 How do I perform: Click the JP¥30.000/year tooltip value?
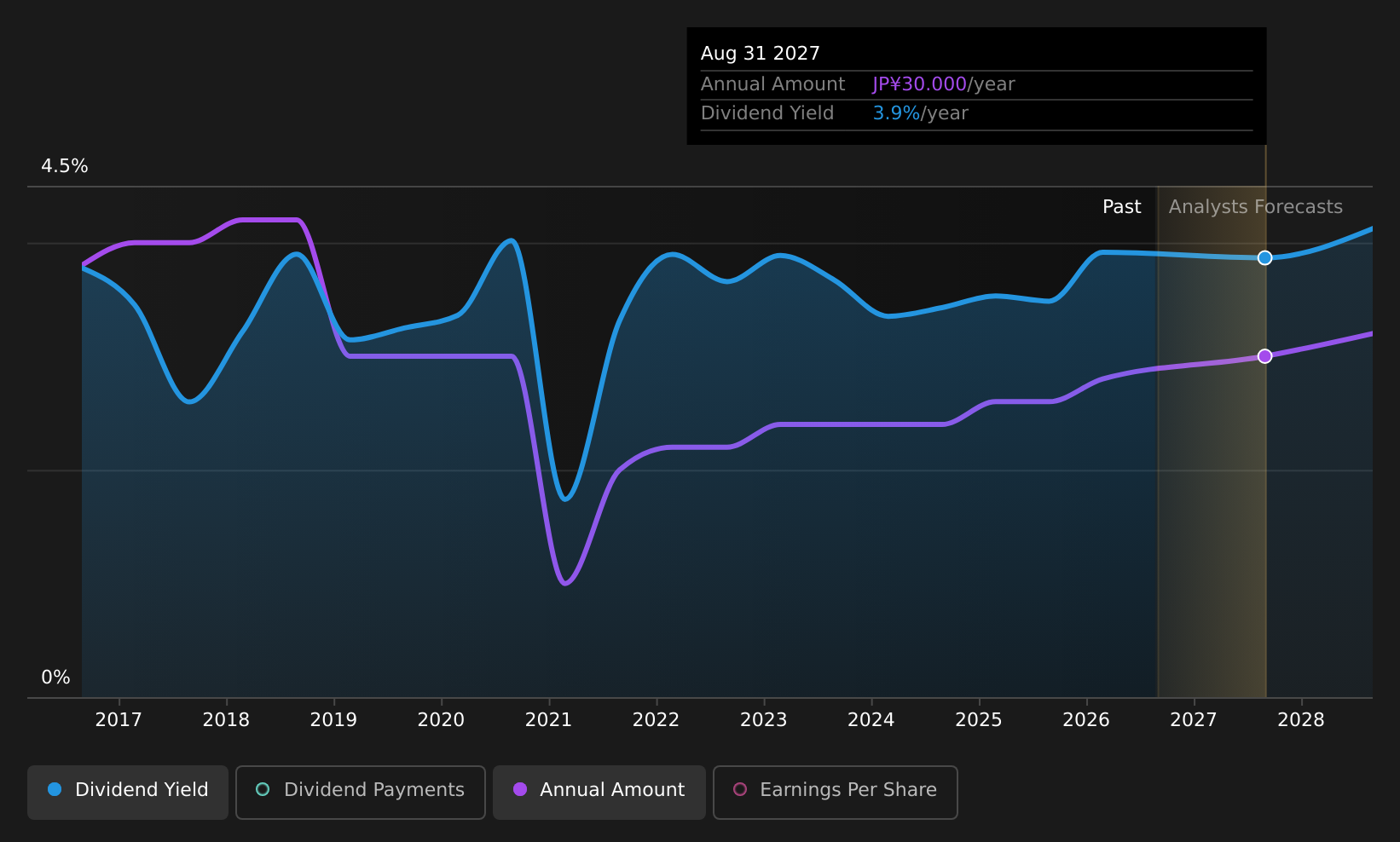click(x=943, y=84)
